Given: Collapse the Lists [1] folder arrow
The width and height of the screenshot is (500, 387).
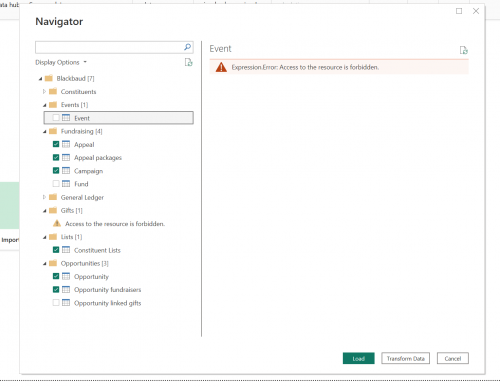Looking at the screenshot, I should pos(45,237).
